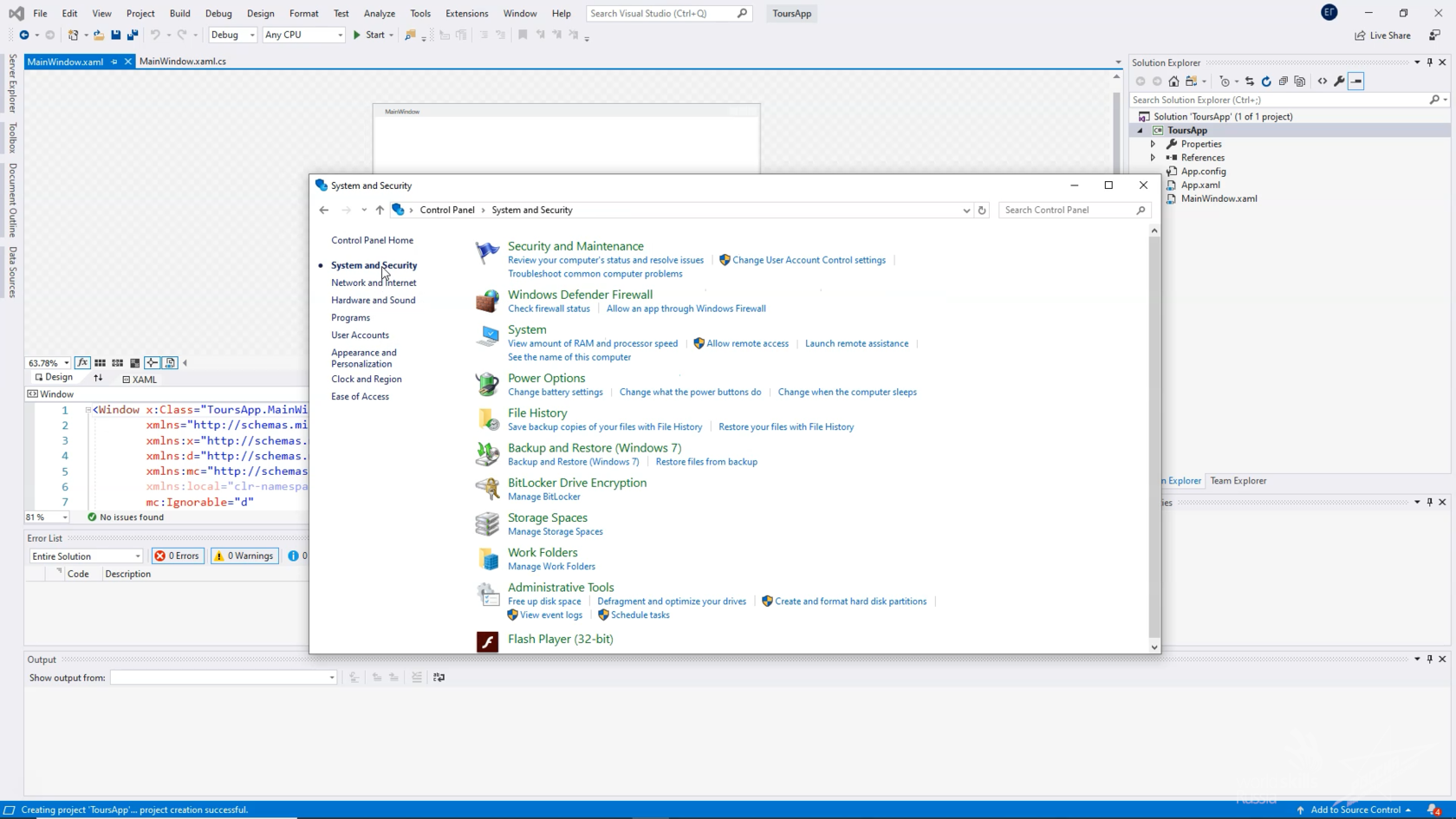Image resolution: width=1456 pixels, height=819 pixels.
Task: Open Network and Internet in the sidebar
Action: coord(374,283)
